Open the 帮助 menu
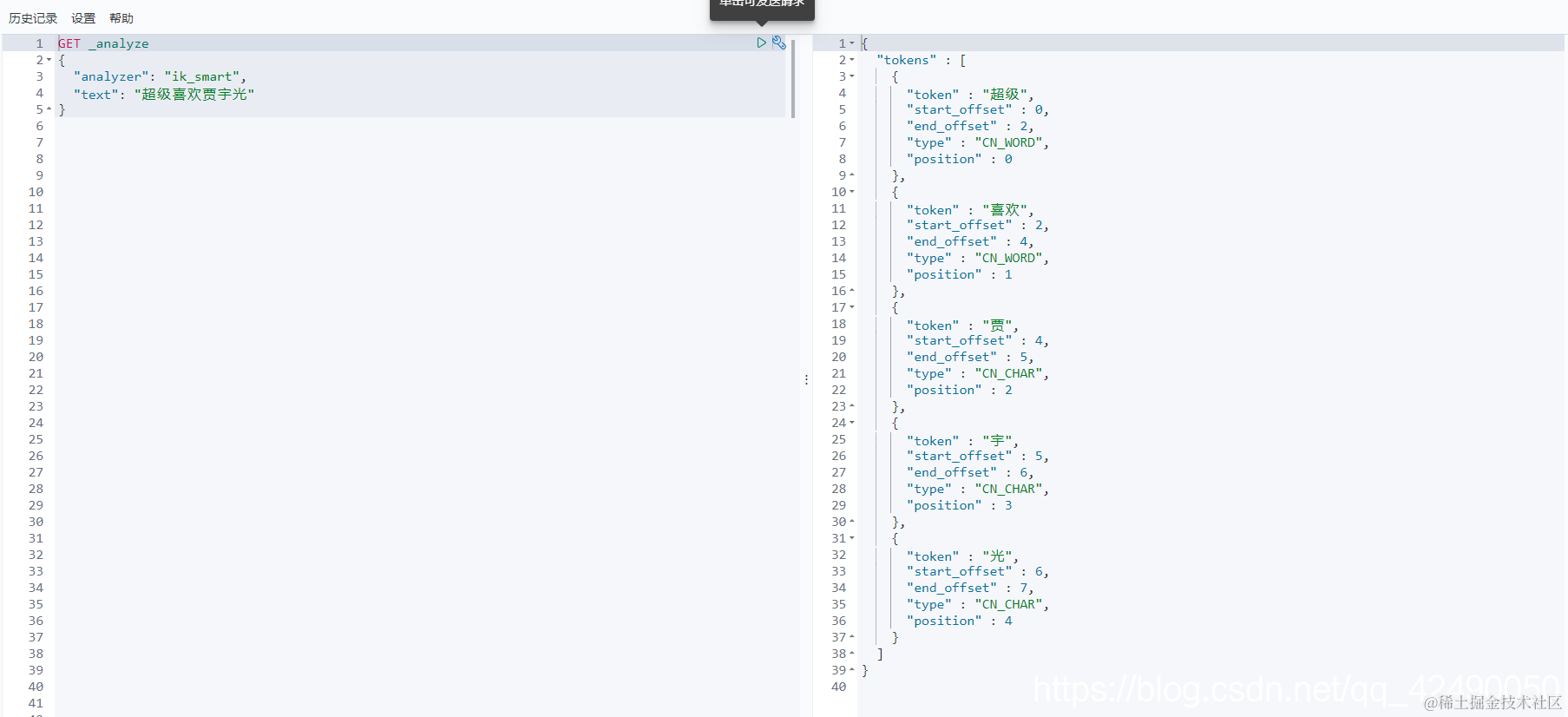The width and height of the screenshot is (1568, 717). tap(121, 18)
